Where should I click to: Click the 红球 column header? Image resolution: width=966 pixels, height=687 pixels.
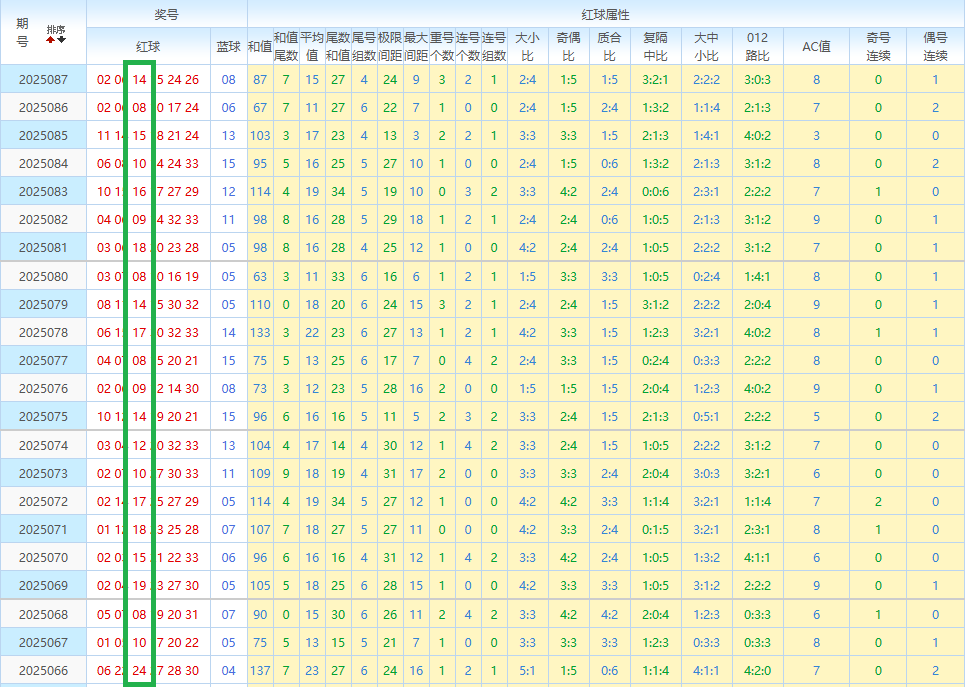(148, 46)
